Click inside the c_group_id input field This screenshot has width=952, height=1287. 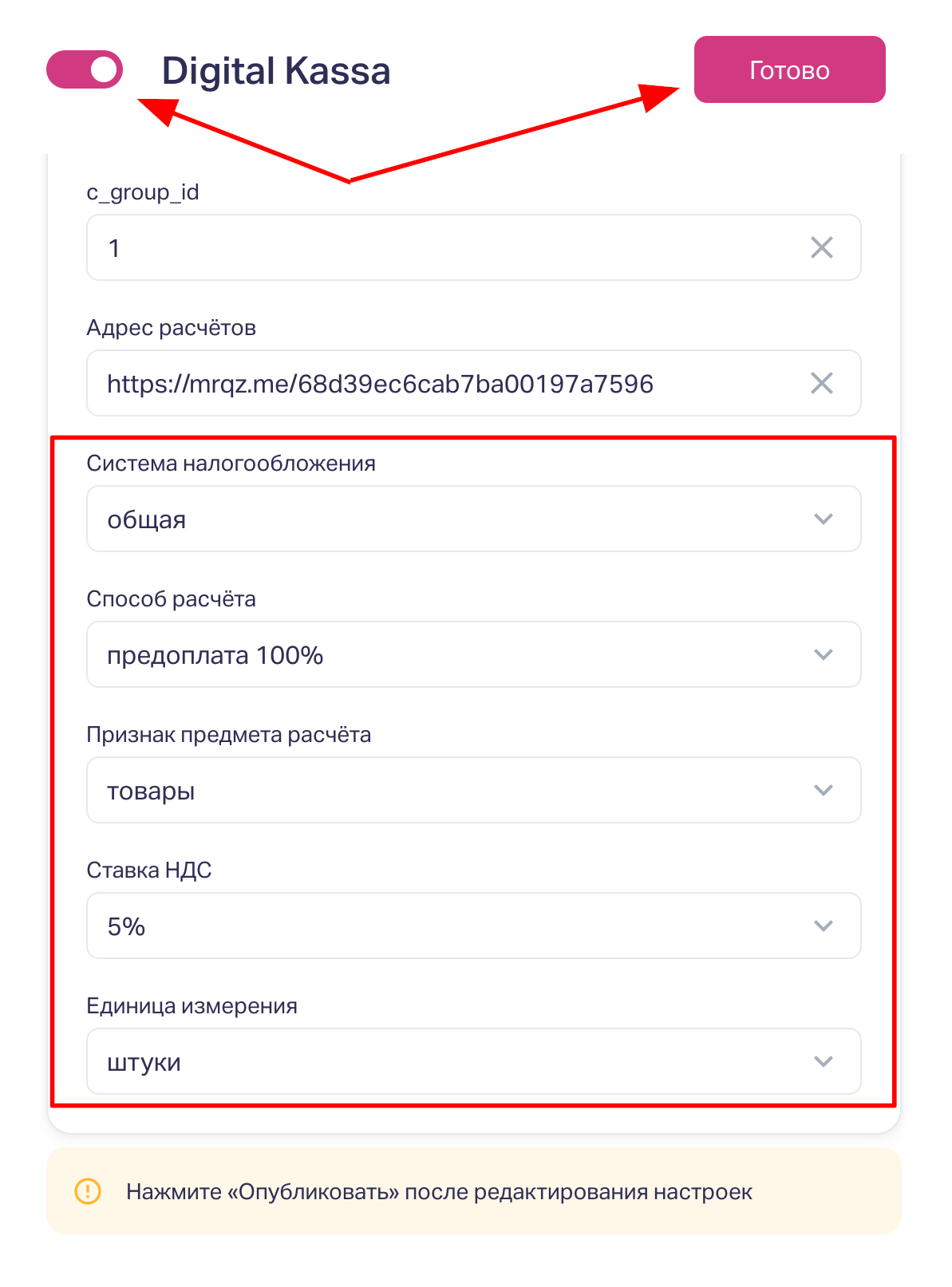tap(447, 247)
